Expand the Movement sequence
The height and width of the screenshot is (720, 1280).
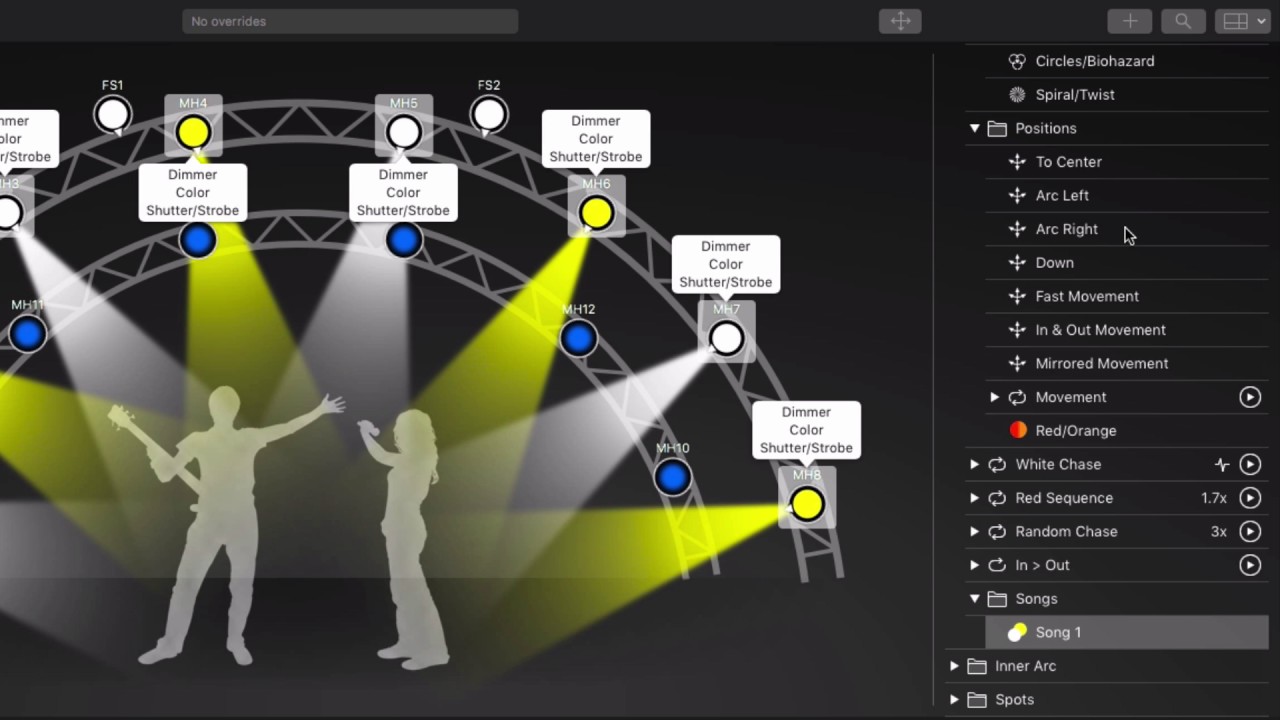994,397
